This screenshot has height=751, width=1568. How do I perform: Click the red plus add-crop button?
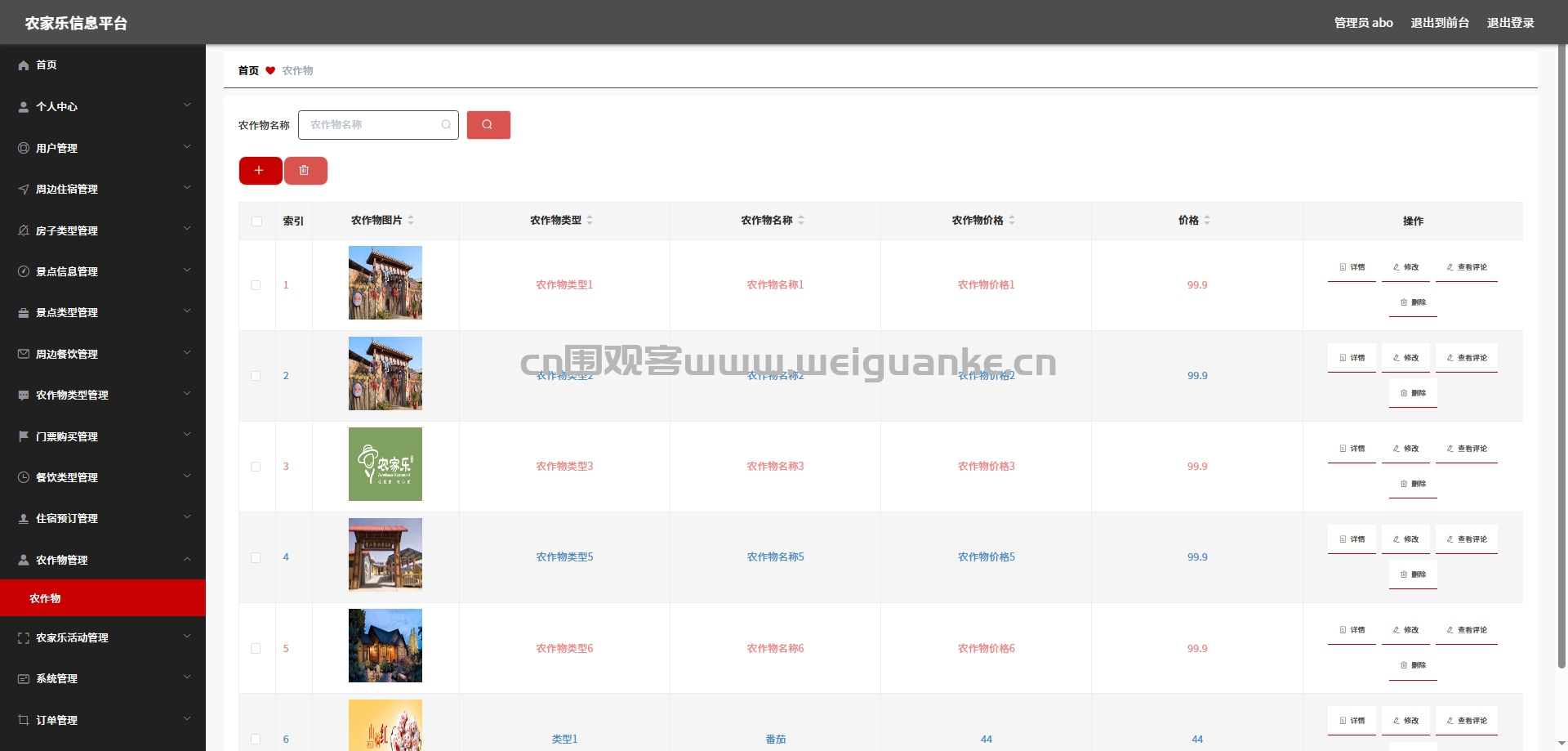260,171
